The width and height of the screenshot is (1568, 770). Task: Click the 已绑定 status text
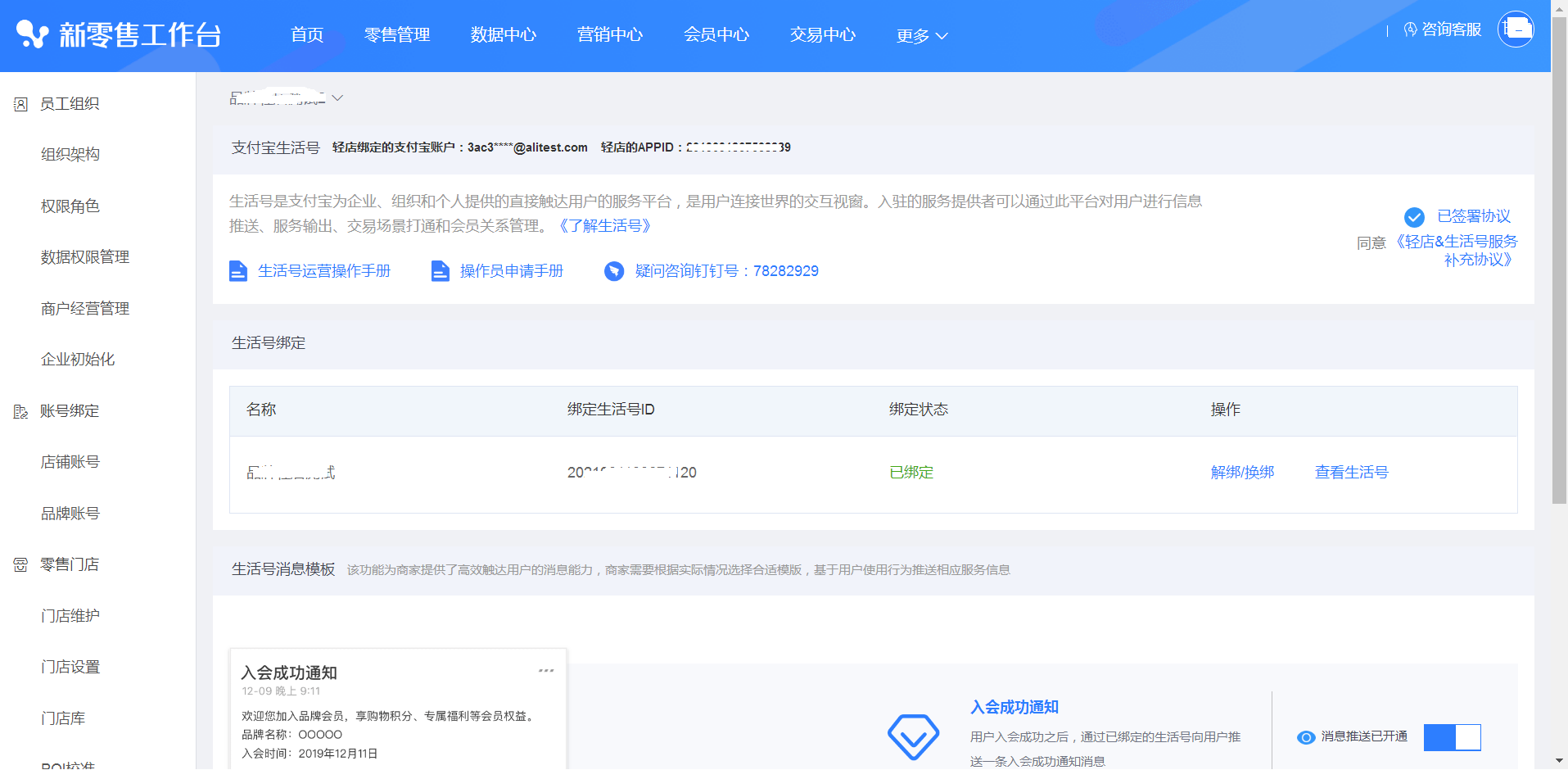point(911,473)
